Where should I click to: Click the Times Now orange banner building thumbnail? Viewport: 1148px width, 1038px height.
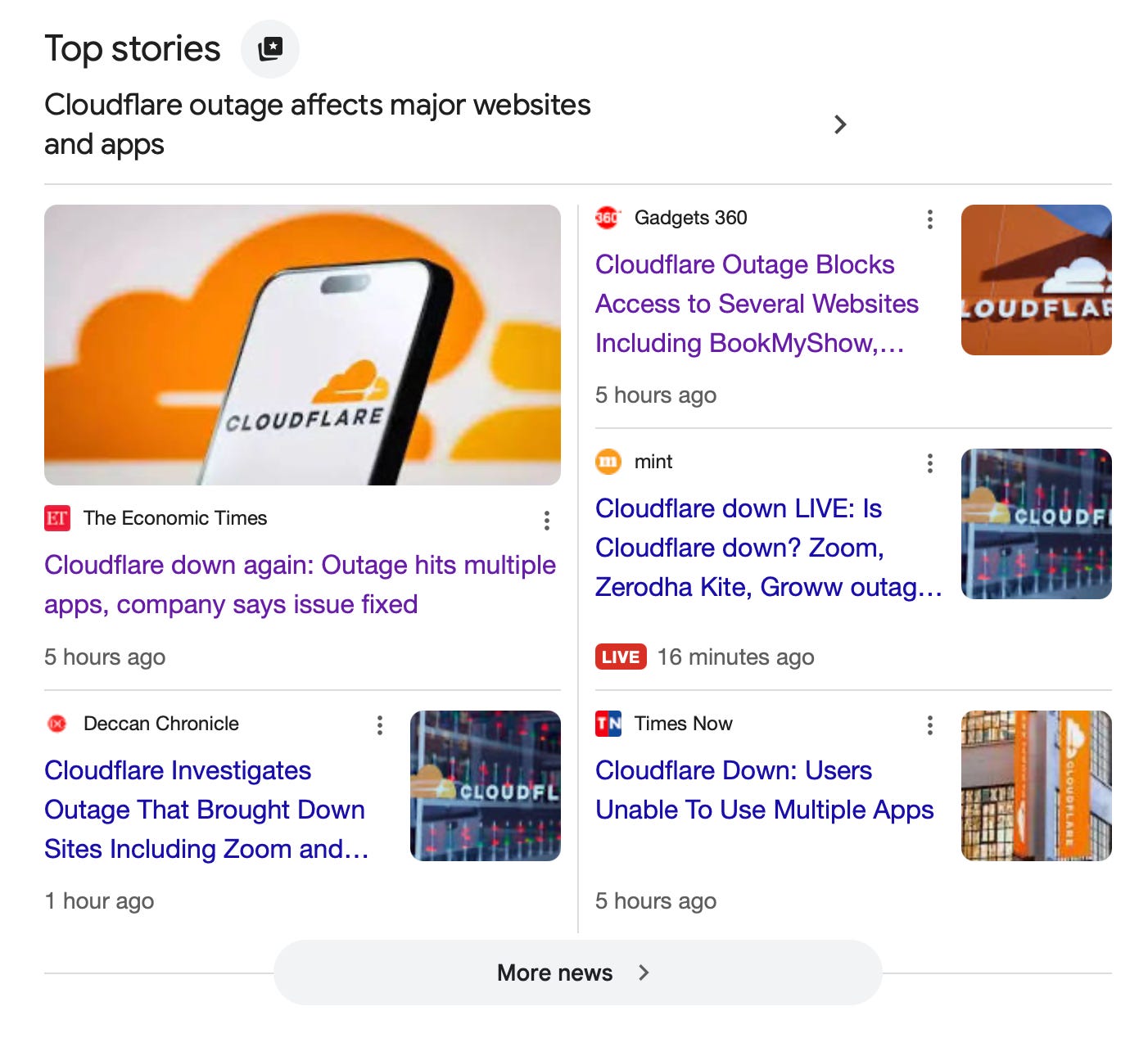(x=1037, y=786)
